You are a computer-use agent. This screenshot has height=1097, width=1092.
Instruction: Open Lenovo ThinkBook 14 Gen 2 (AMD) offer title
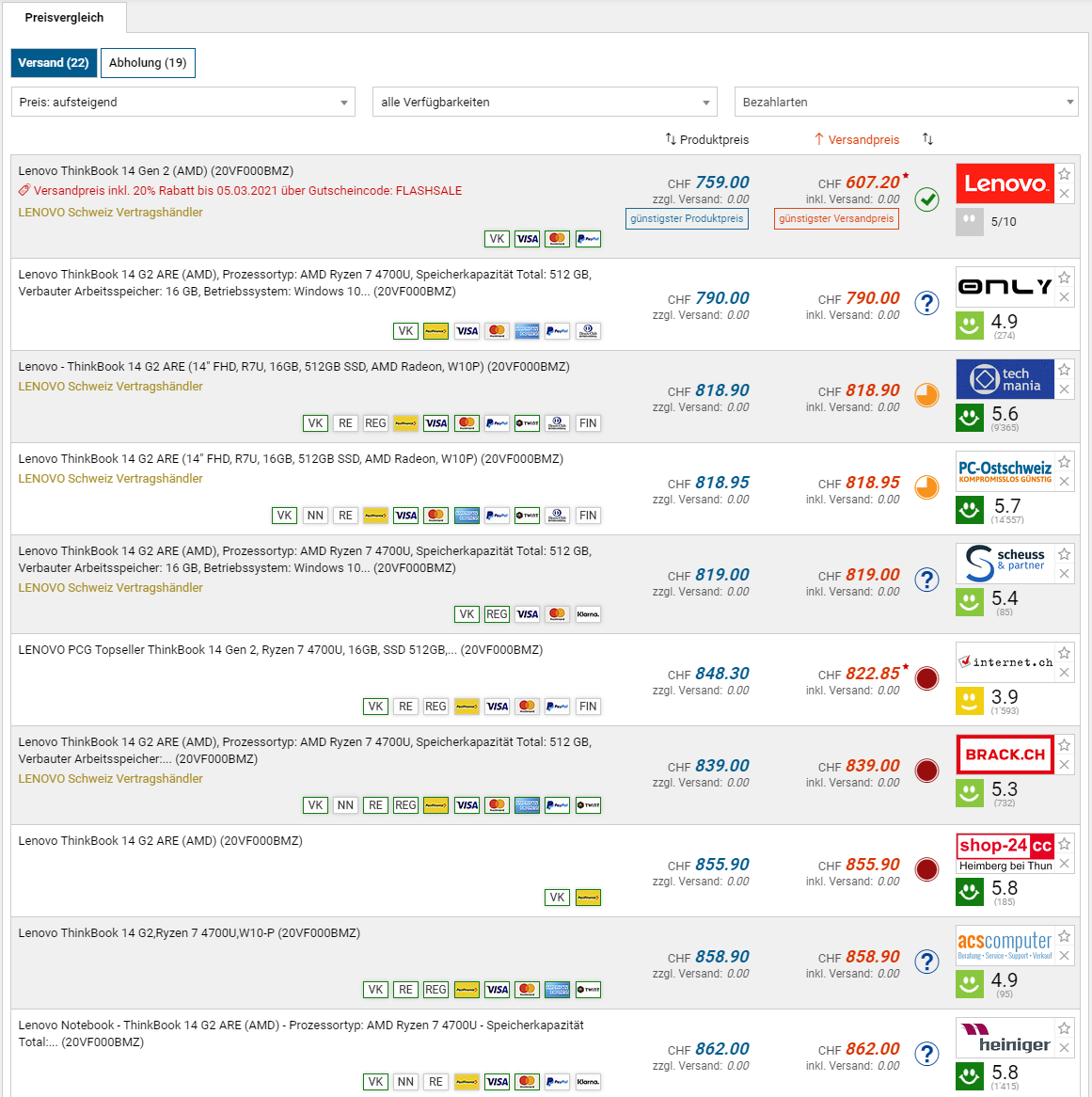tap(156, 171)
